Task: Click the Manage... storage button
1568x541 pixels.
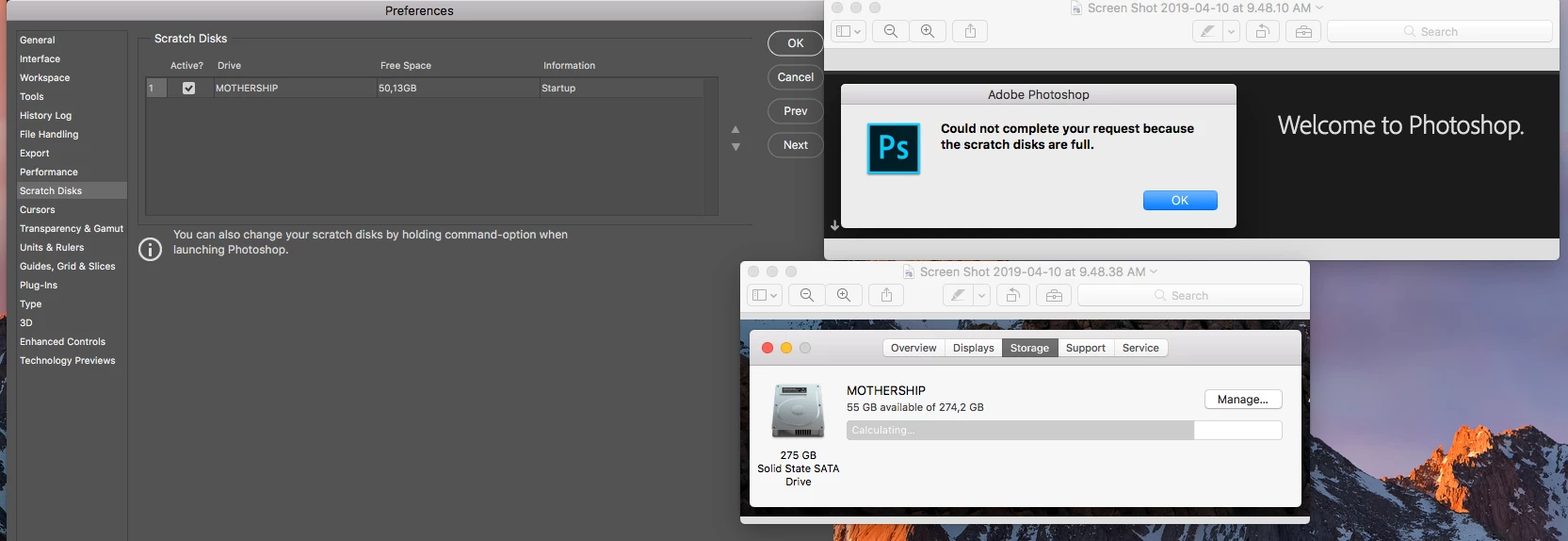Action: pyautogui.click(x=1243, y=400)
